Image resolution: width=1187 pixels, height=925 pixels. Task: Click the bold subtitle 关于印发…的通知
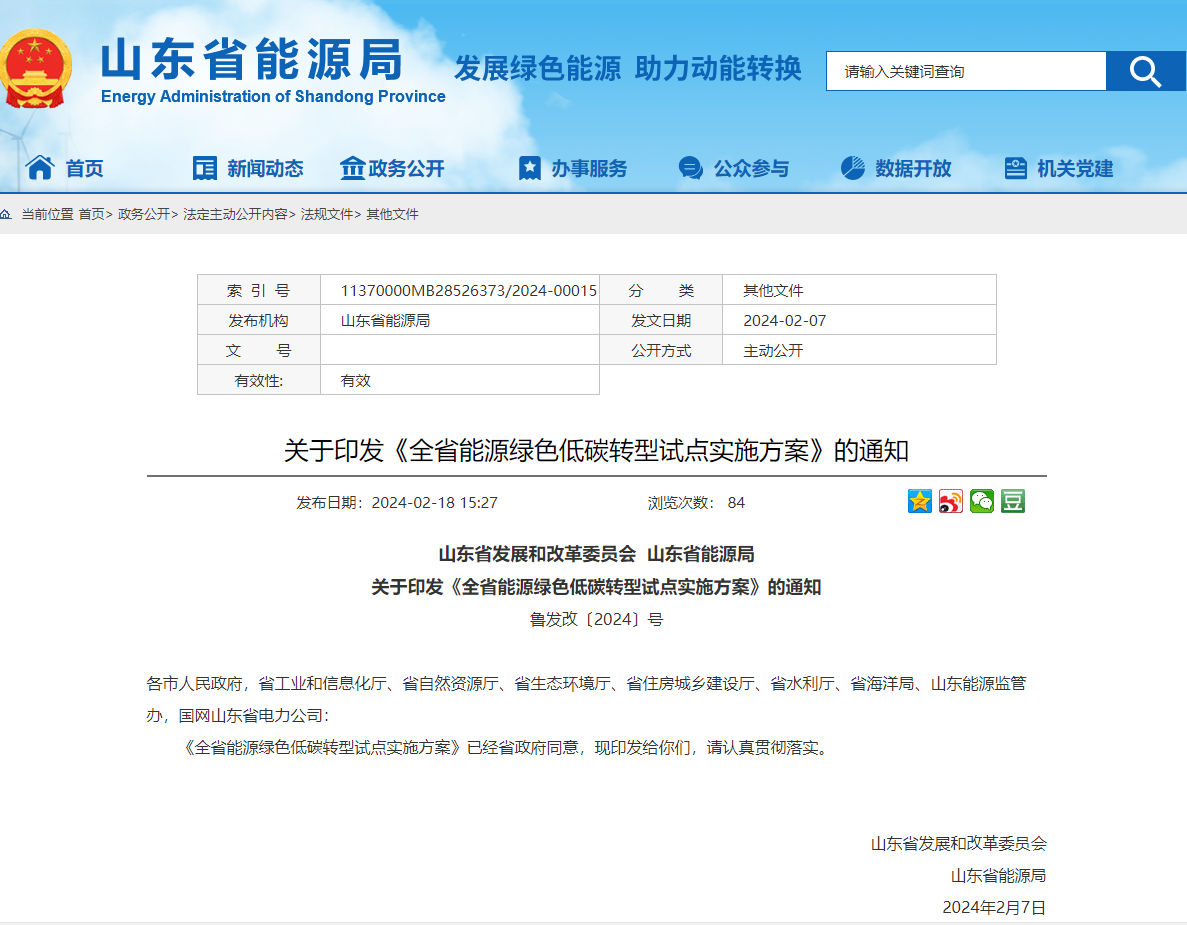click(597, 587)
